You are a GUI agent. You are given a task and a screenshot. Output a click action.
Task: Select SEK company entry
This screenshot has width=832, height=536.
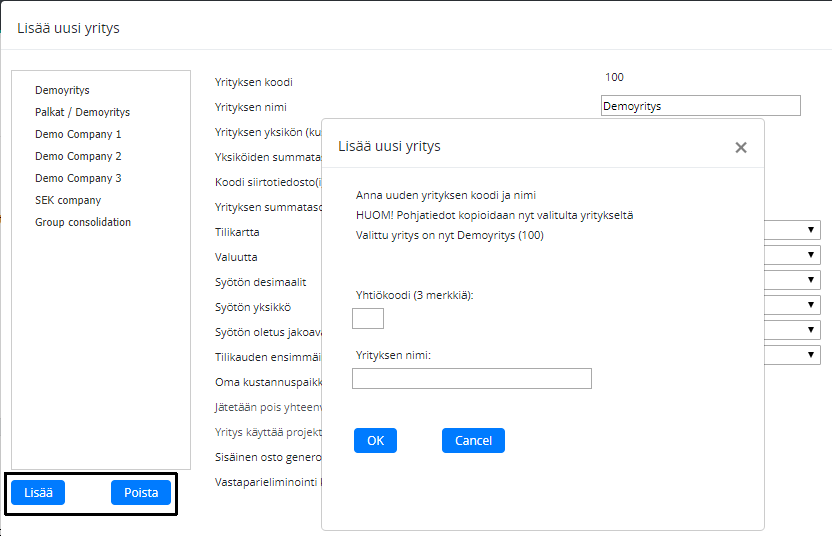[68, 200]
